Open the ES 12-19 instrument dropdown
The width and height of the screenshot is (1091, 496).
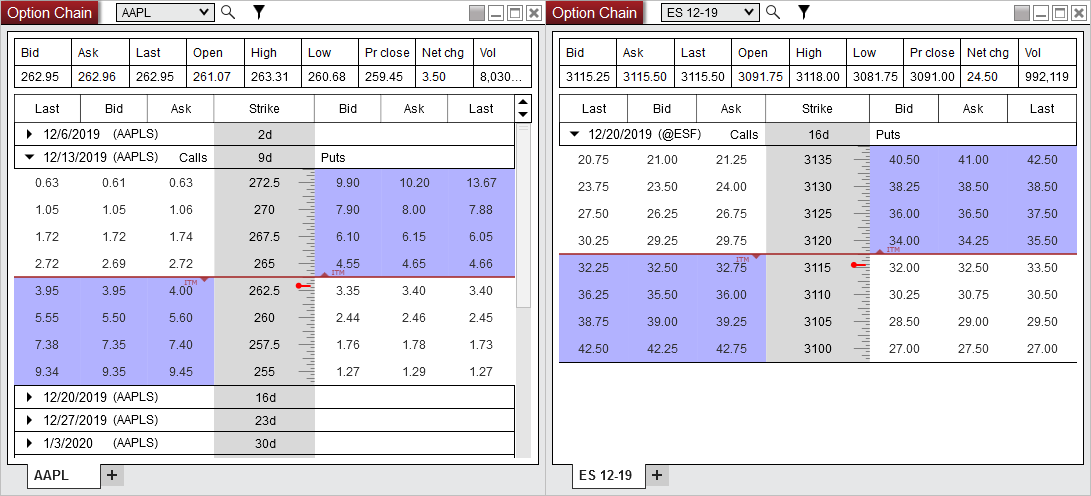pos(749,12)
